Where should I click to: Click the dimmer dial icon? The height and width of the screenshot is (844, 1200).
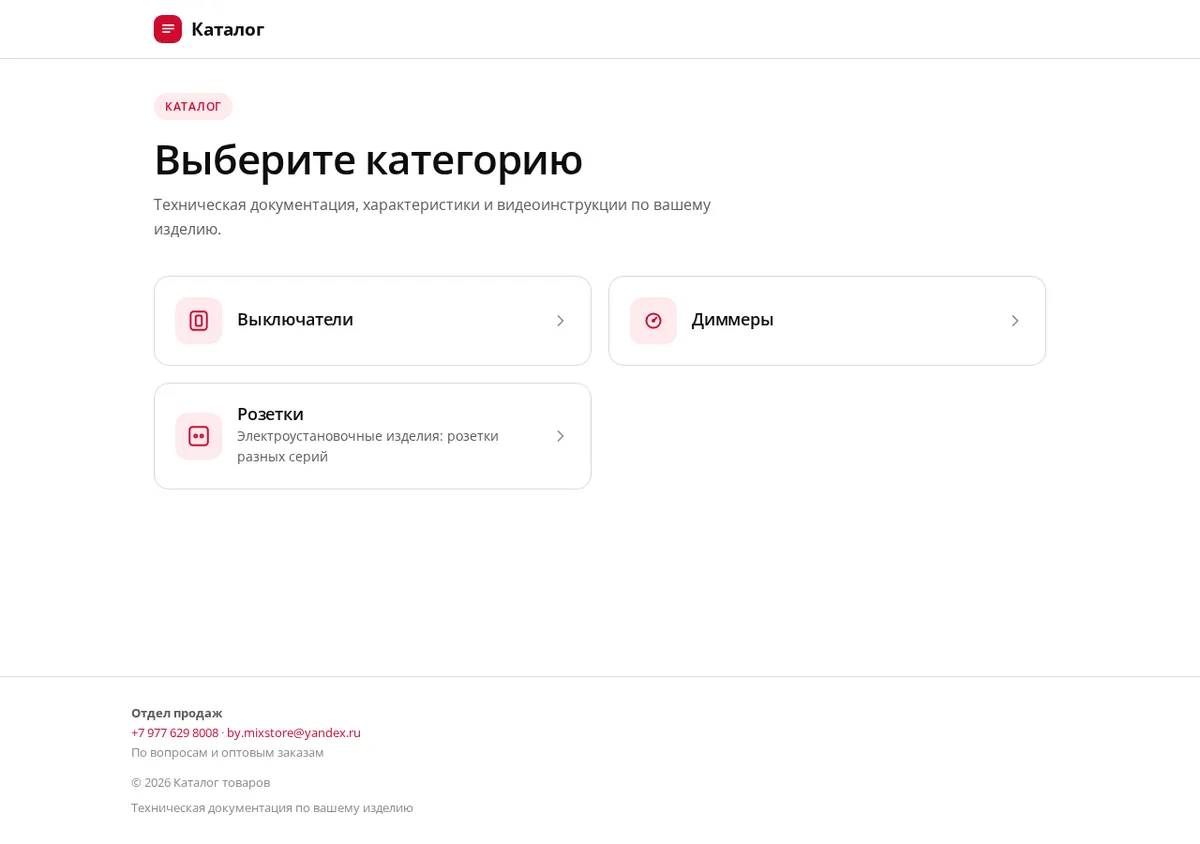tap(653, 321)
